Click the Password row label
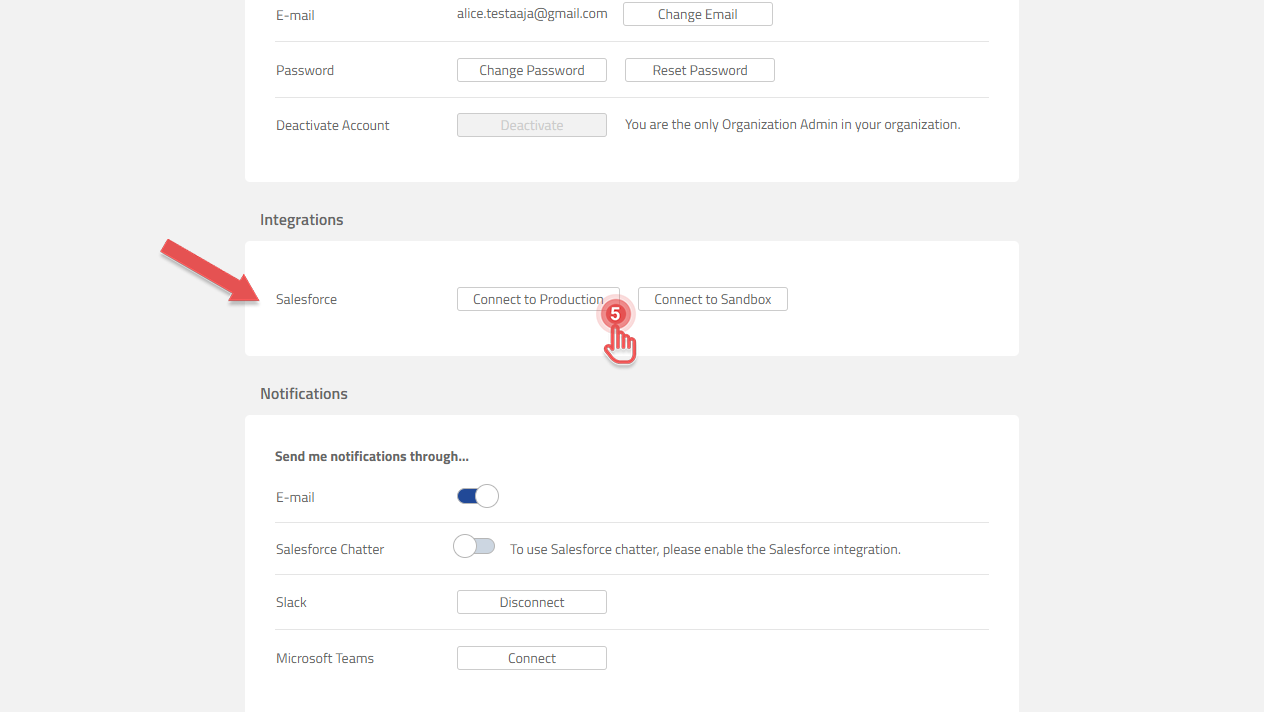 pyautogui.click(x=304, y=69)
